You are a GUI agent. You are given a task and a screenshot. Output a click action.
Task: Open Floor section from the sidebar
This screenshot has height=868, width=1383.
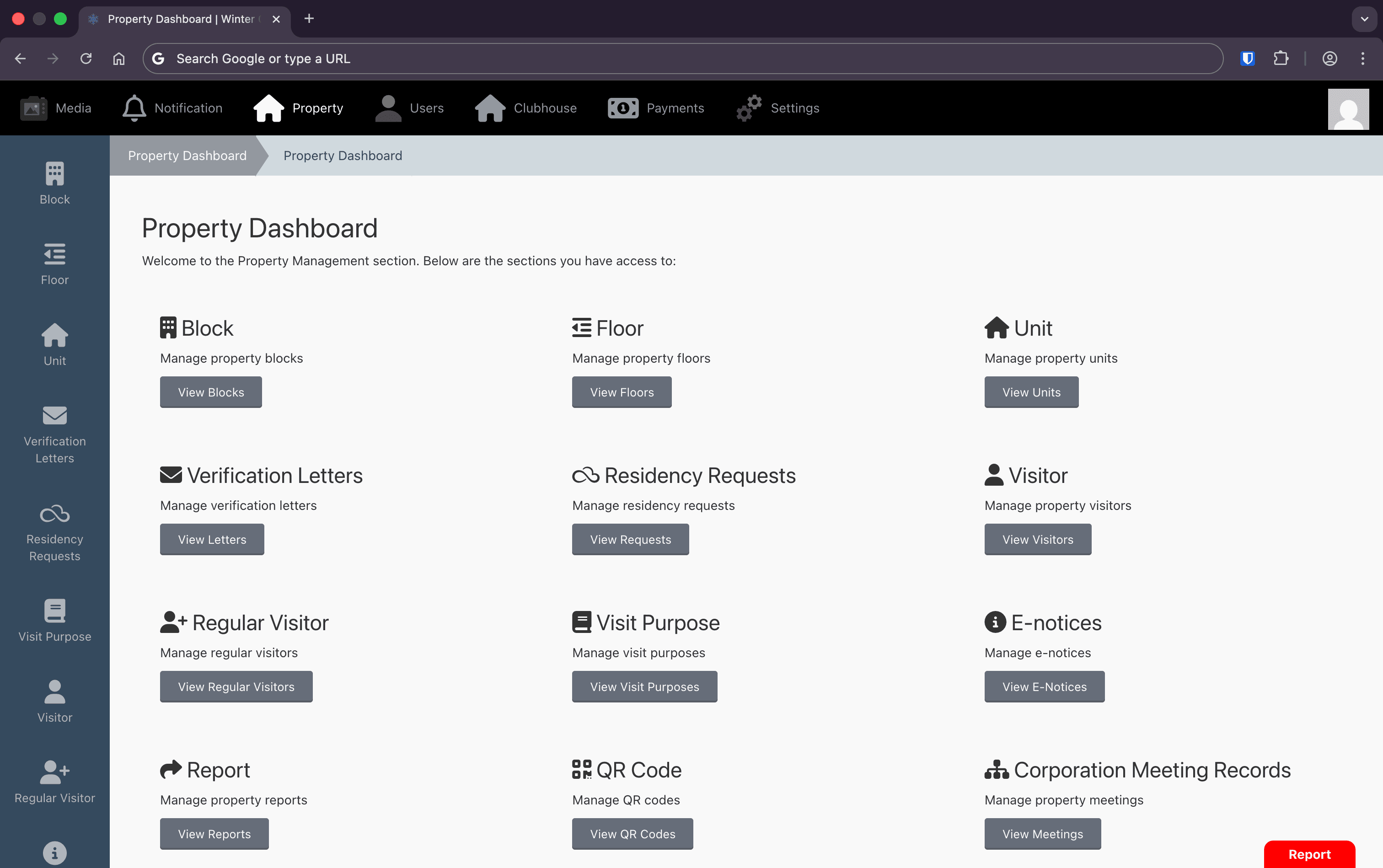click(x=54, y=263)
